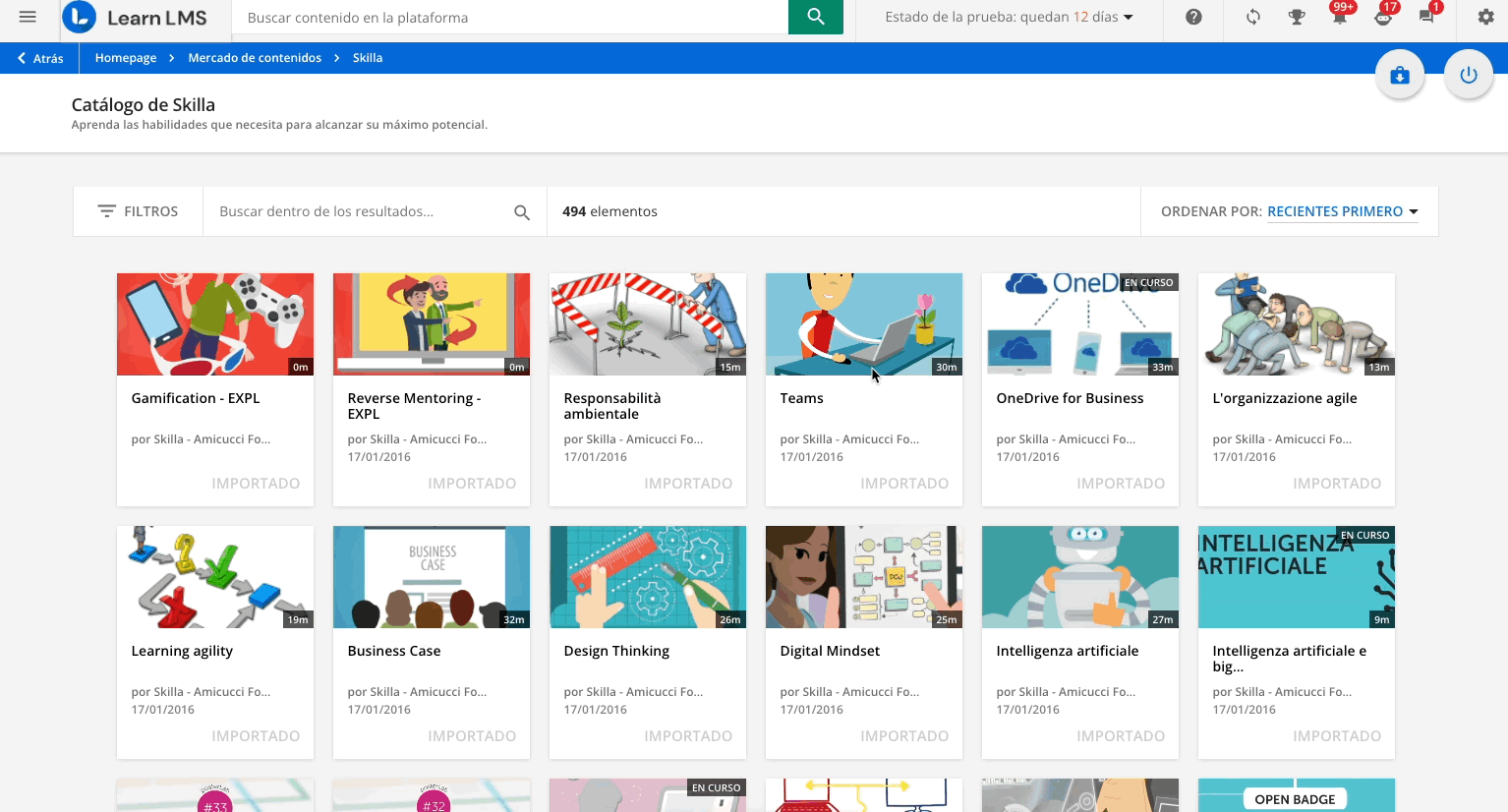
Task: Go to Homepage breadcrumb
Action: coord(126,58)
